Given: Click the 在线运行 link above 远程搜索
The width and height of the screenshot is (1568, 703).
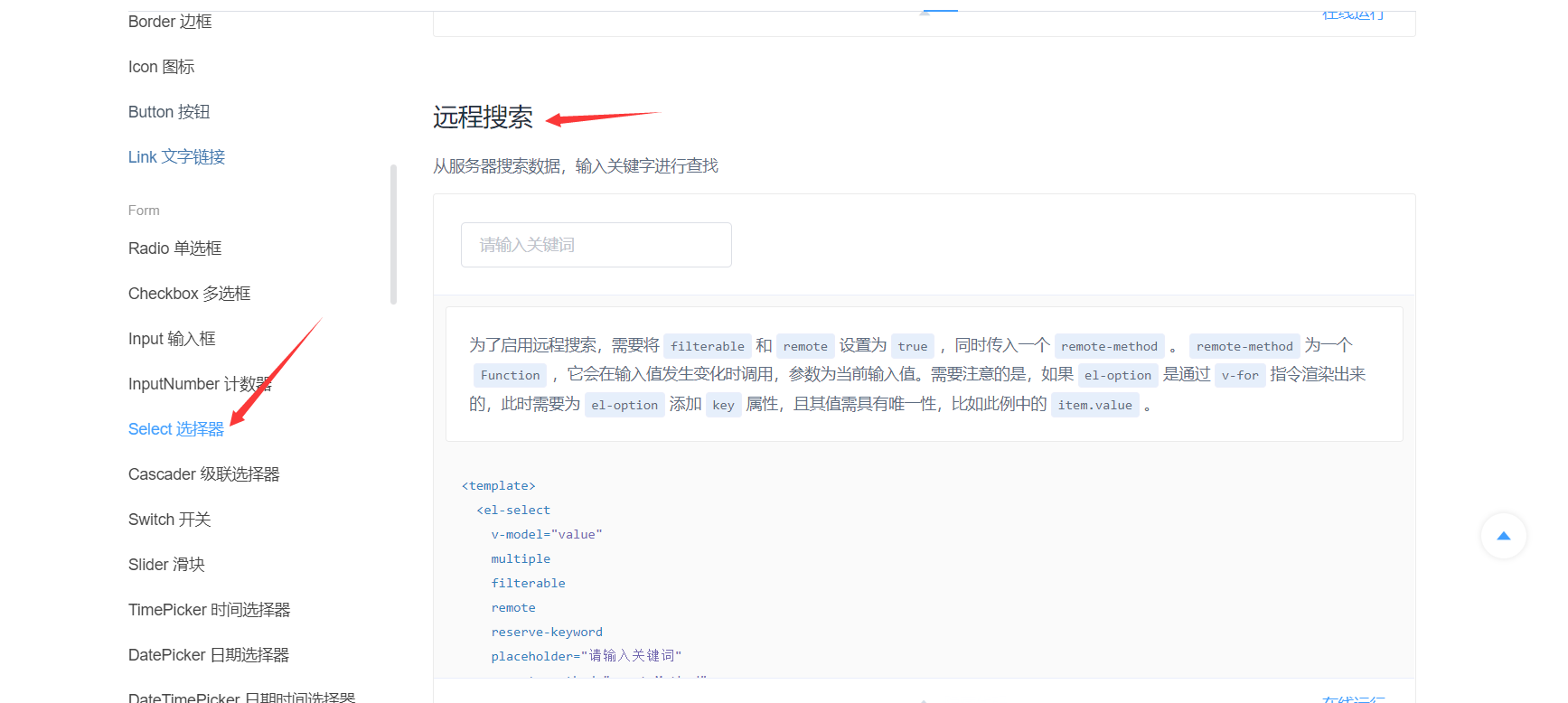Looking at the screenshot, I should 1353,14.
